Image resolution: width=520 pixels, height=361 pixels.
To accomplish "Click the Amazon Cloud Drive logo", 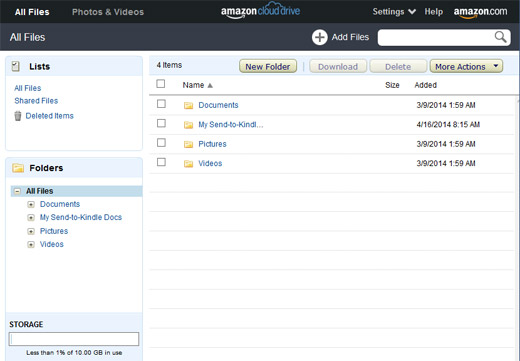I will click(x=260, y=11).
